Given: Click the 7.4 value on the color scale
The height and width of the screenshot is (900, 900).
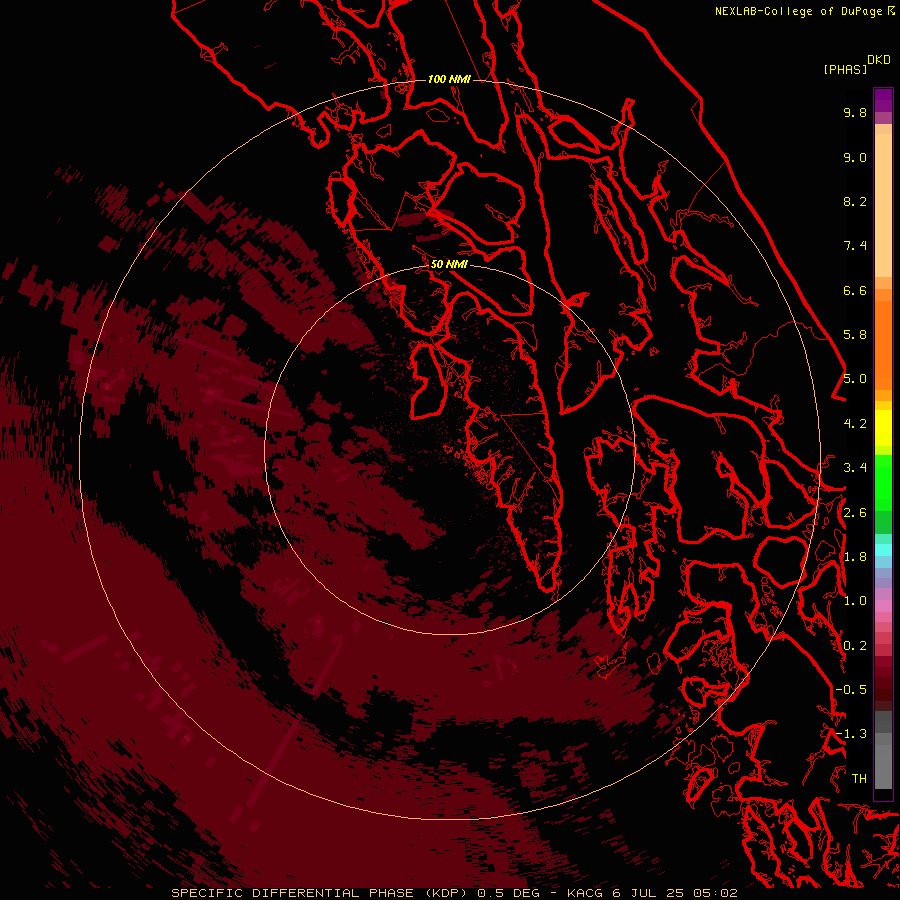Looking at the screenshot, I should point(855,246).
